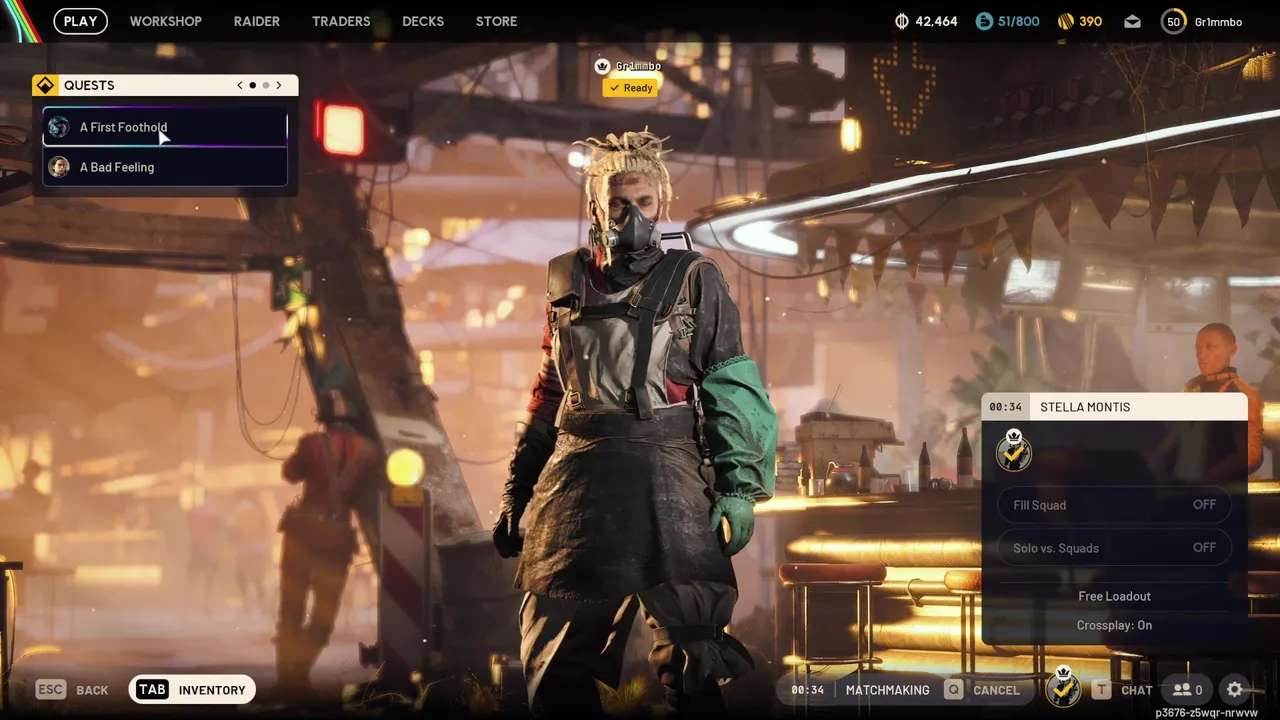
Task: Switch to the WORKSHOP tab
Action: [165, 21]
